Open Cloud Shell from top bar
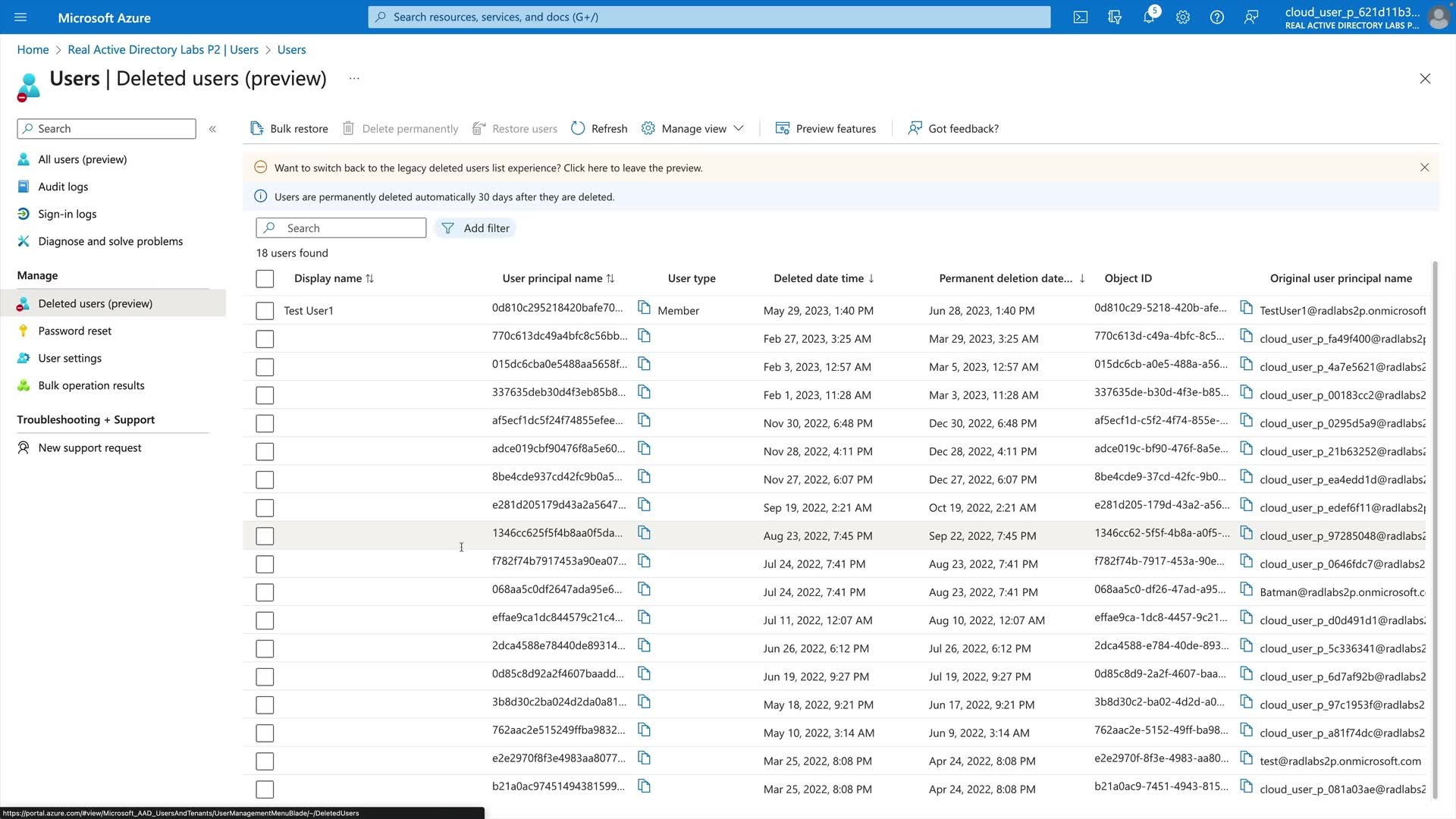This screenshot has width=1456, height=819. click(x=1080, y=17)
